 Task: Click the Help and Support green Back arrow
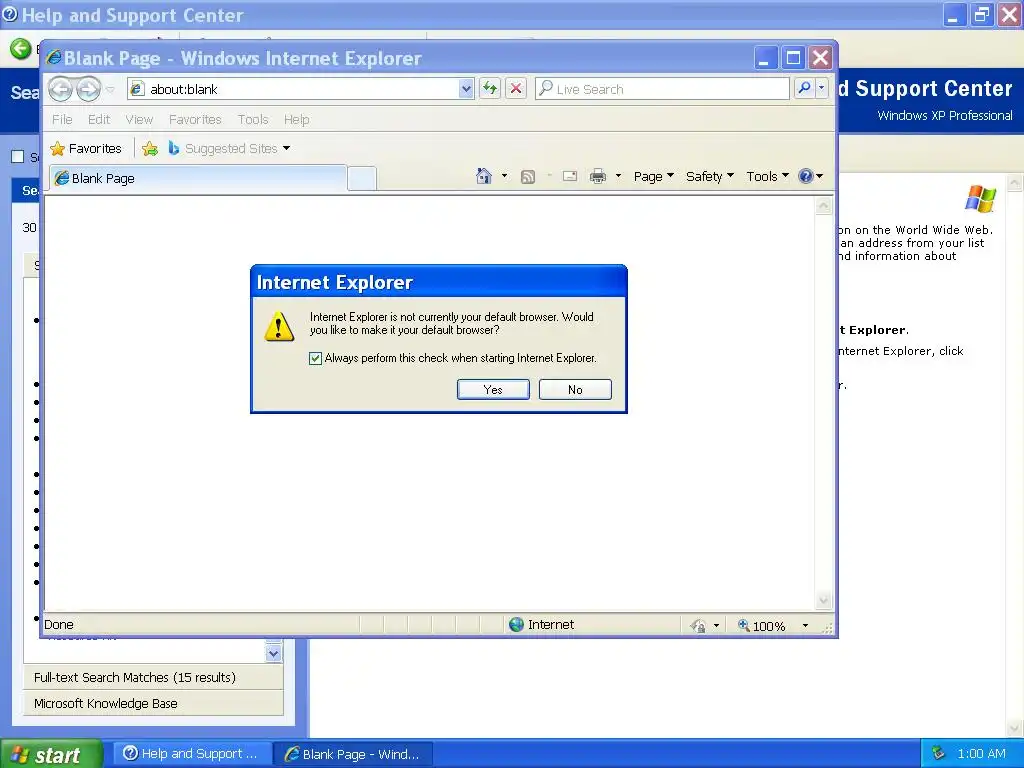[x=20, y=48]
